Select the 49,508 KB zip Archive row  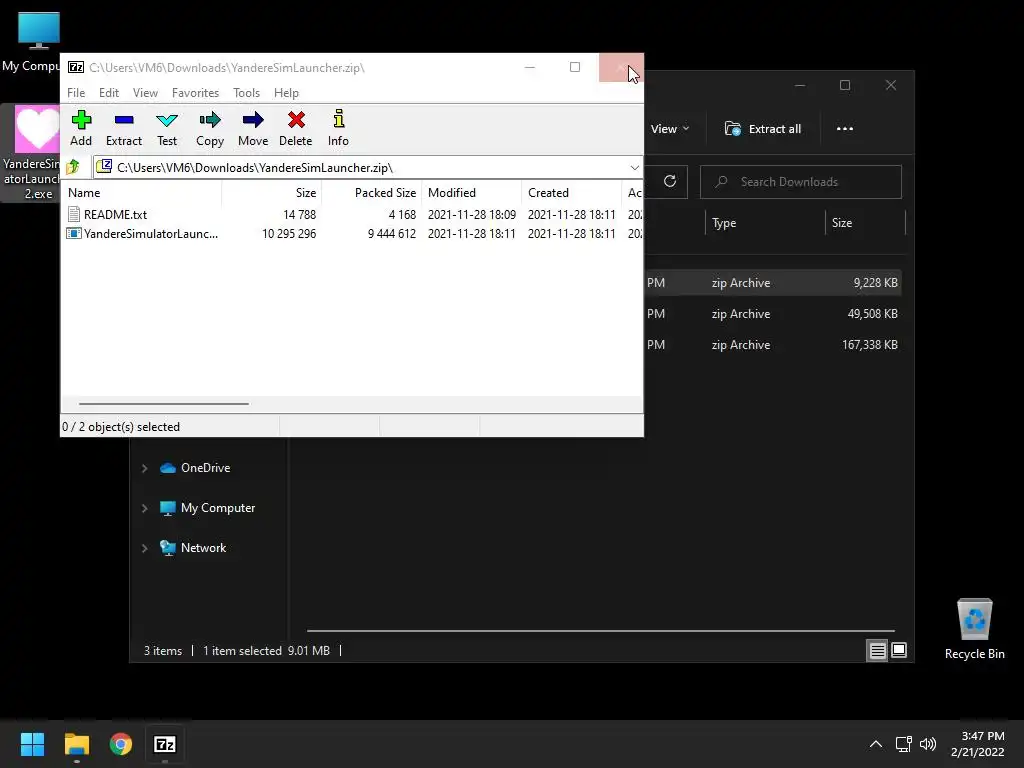tap(773, 313)
